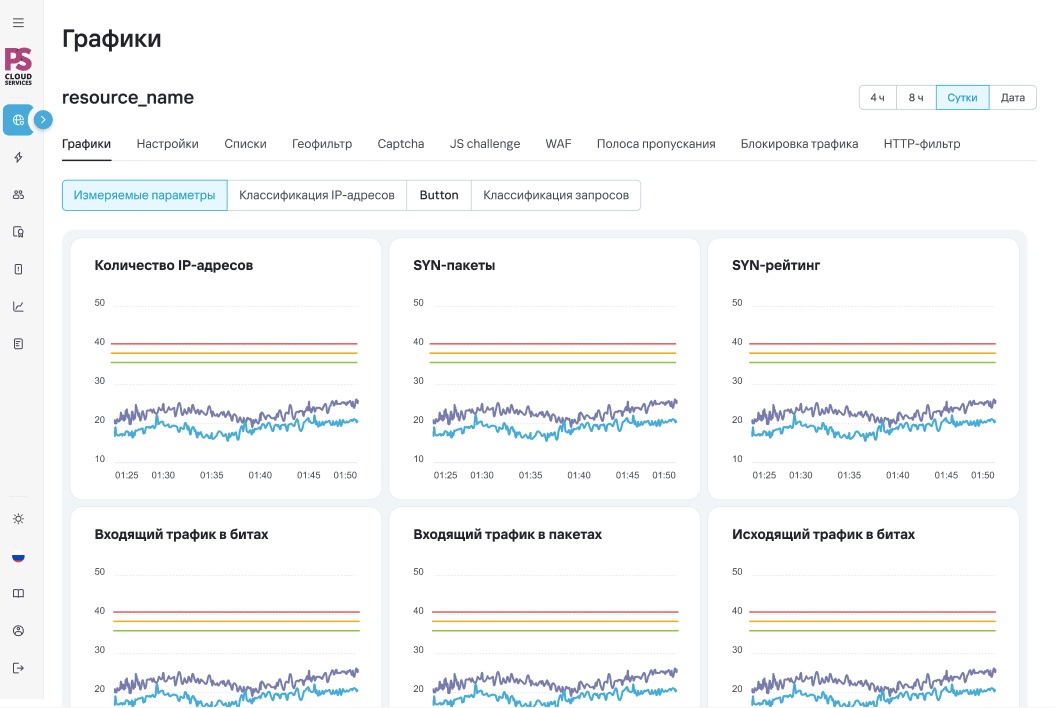Select Классификация IP-адресов segment
This screenshot has width=1055, height=708.
point(317,195)
